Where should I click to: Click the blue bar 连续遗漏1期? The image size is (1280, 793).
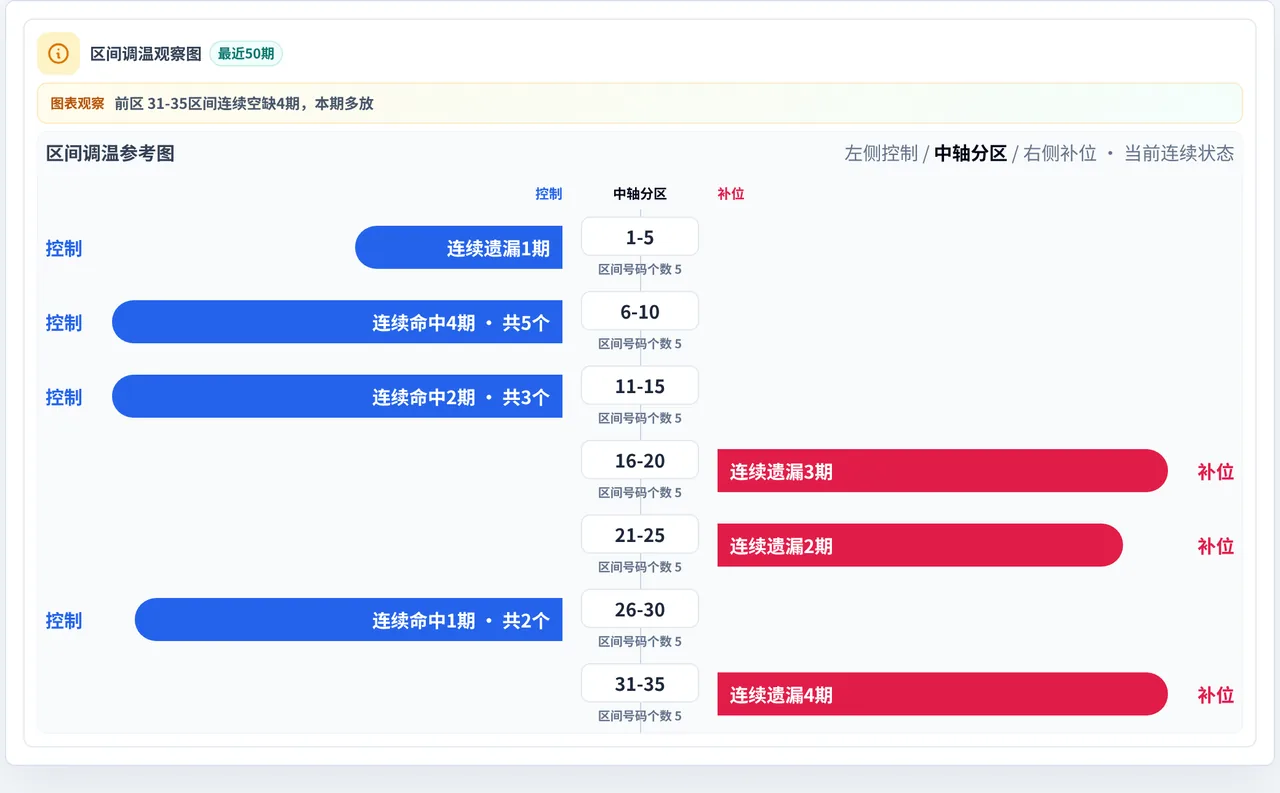coord(459,247)
